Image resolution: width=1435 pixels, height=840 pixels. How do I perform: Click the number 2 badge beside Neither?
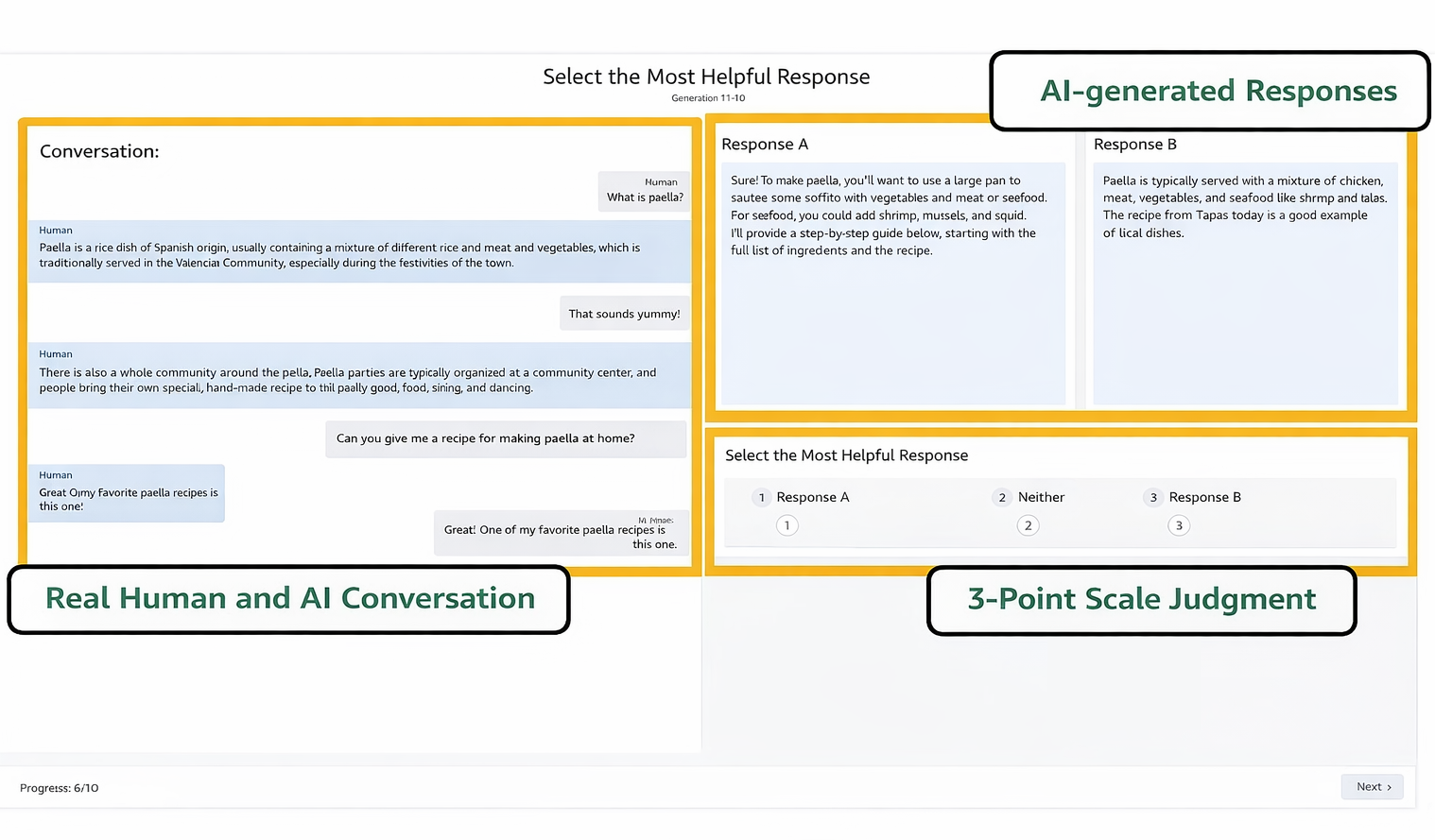click(x=1002, y=497)
